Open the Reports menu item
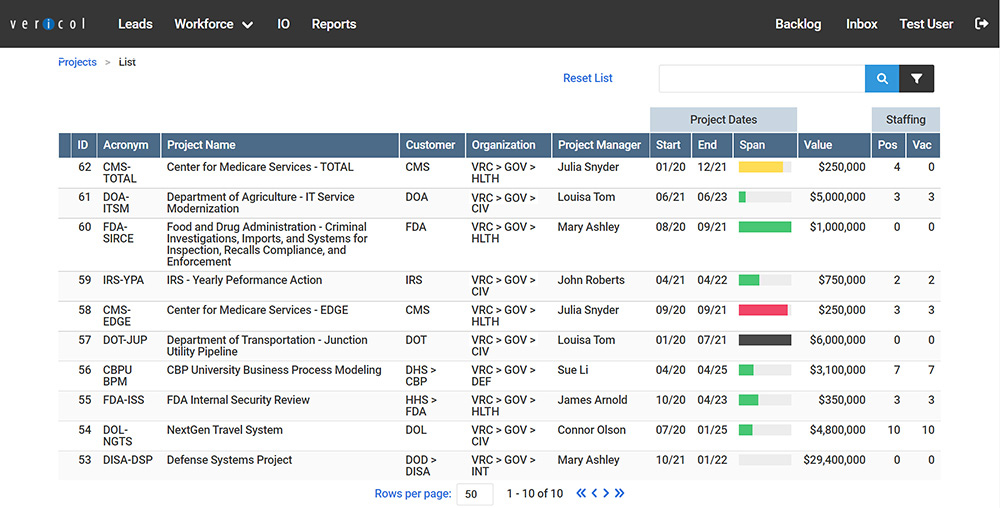This screenshot has height=508, width=1000. tap(333, 24)
